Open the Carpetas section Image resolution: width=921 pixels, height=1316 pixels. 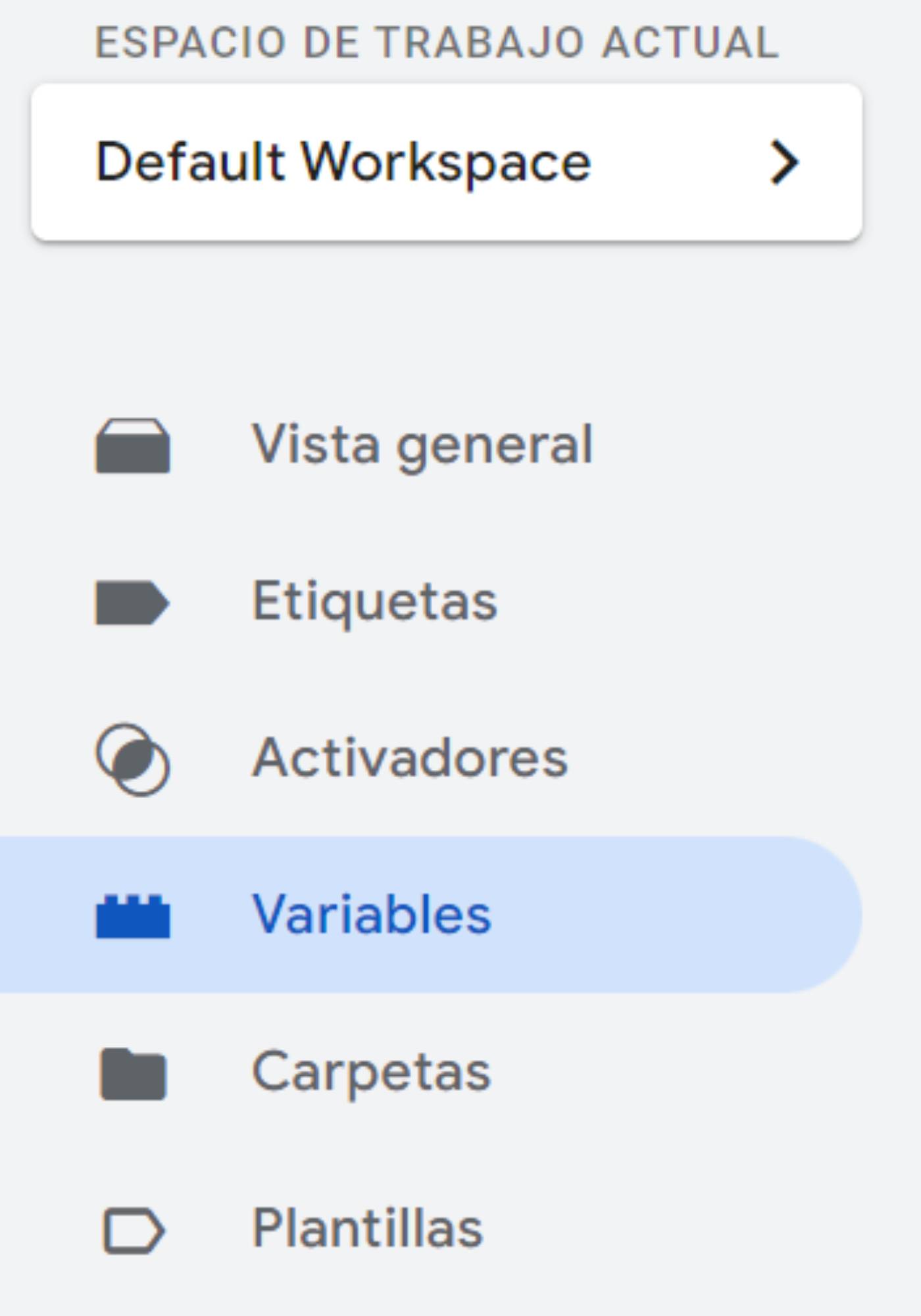point(372,1069)
